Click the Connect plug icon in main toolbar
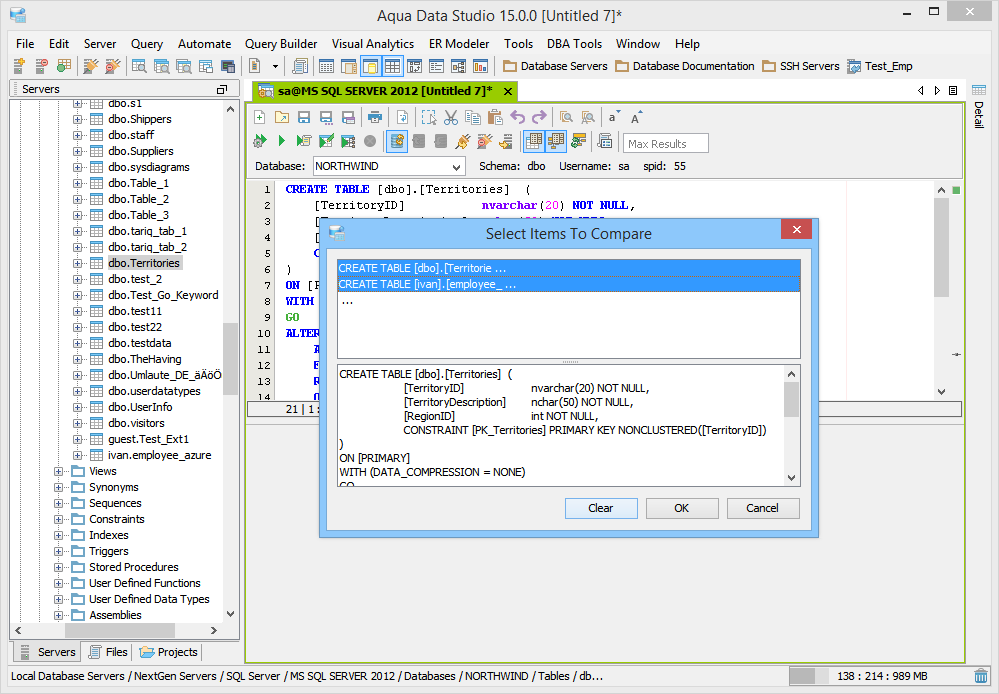Screen dimensions: 999x694 pos(91,66)
